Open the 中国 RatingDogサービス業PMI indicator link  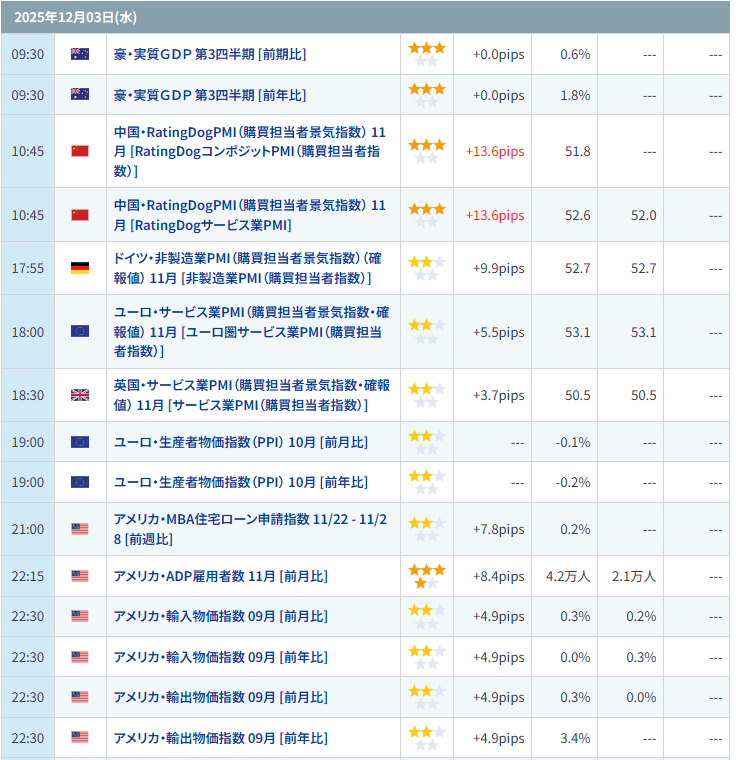[250, 215]
